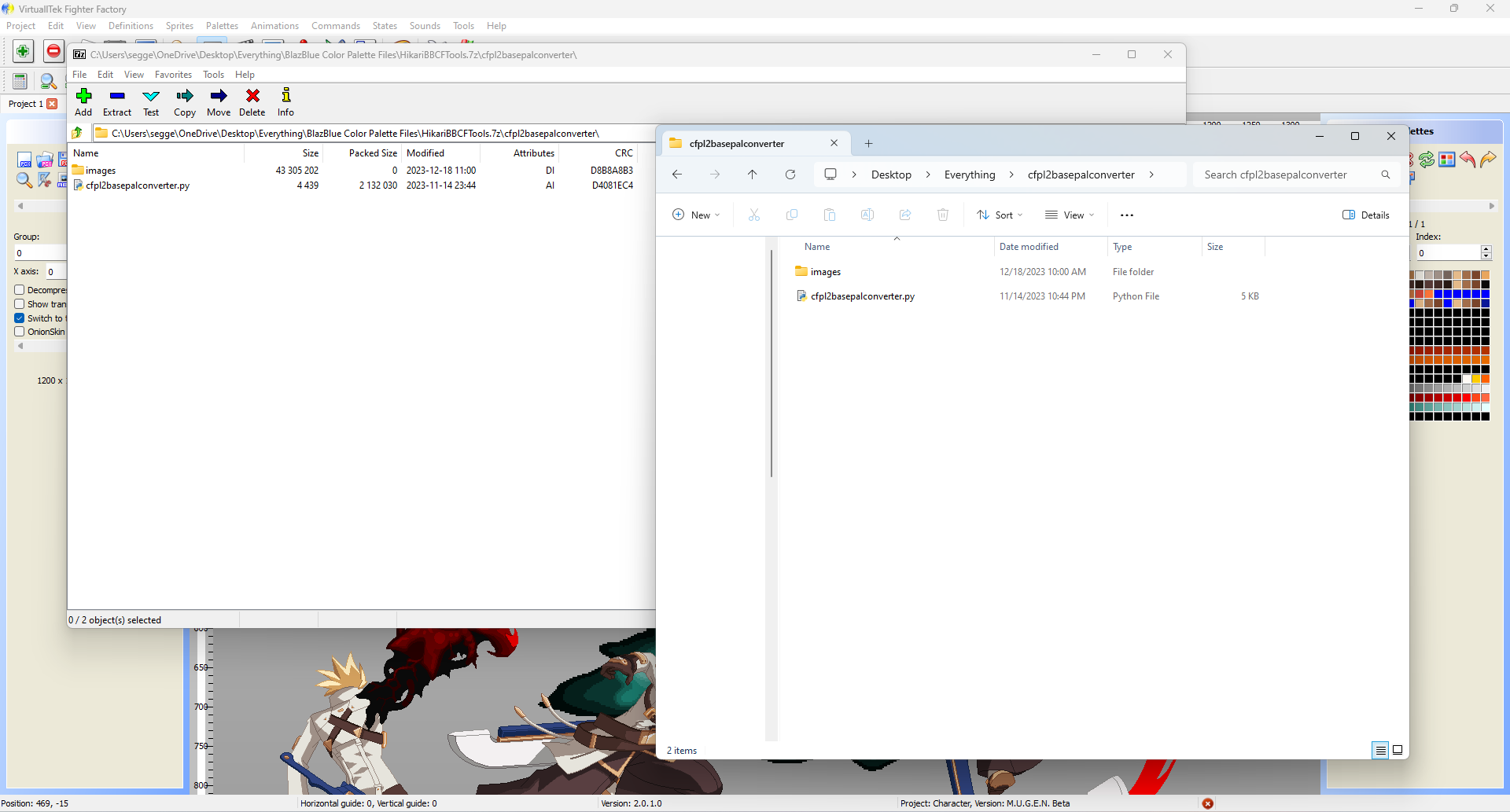Expand the chevron before Desktop in breadcrumb
The height and width of the screenshot is (812, 1510).
(x=854, y=175)
